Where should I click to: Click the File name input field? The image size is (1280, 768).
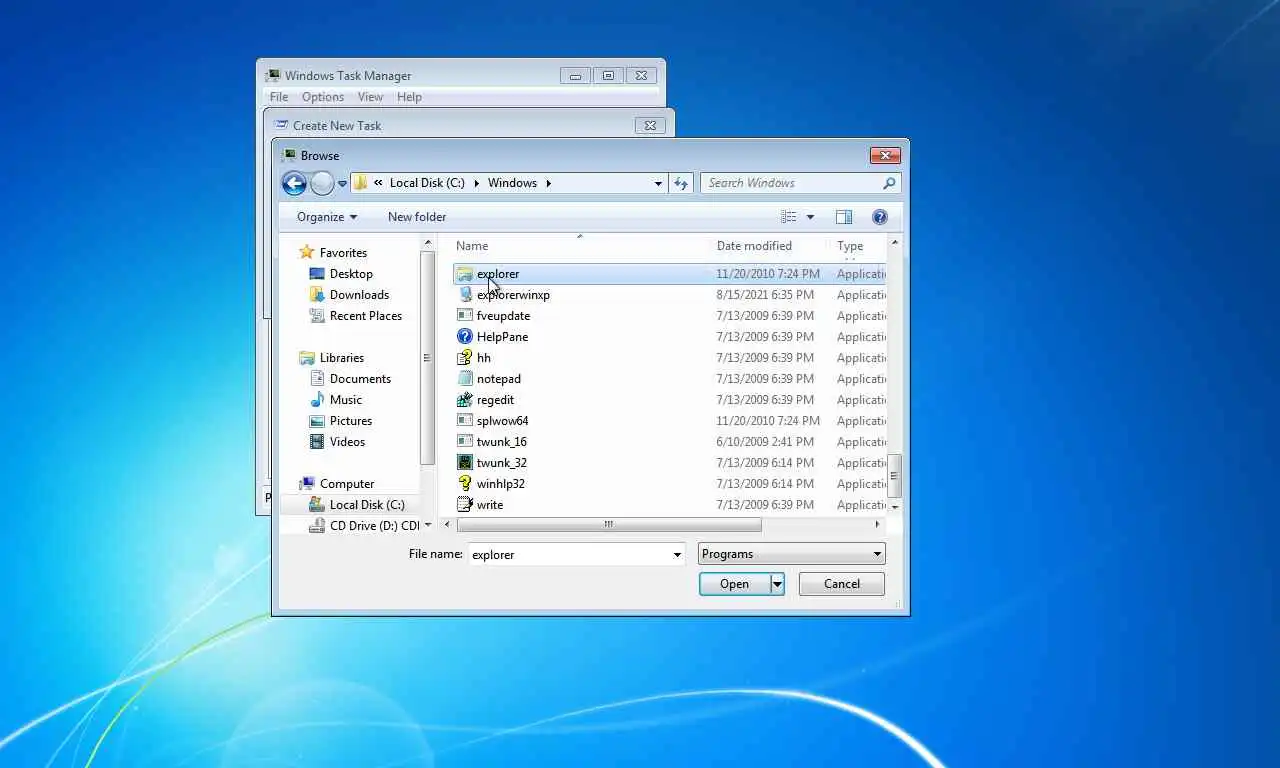tap(570, 554)
